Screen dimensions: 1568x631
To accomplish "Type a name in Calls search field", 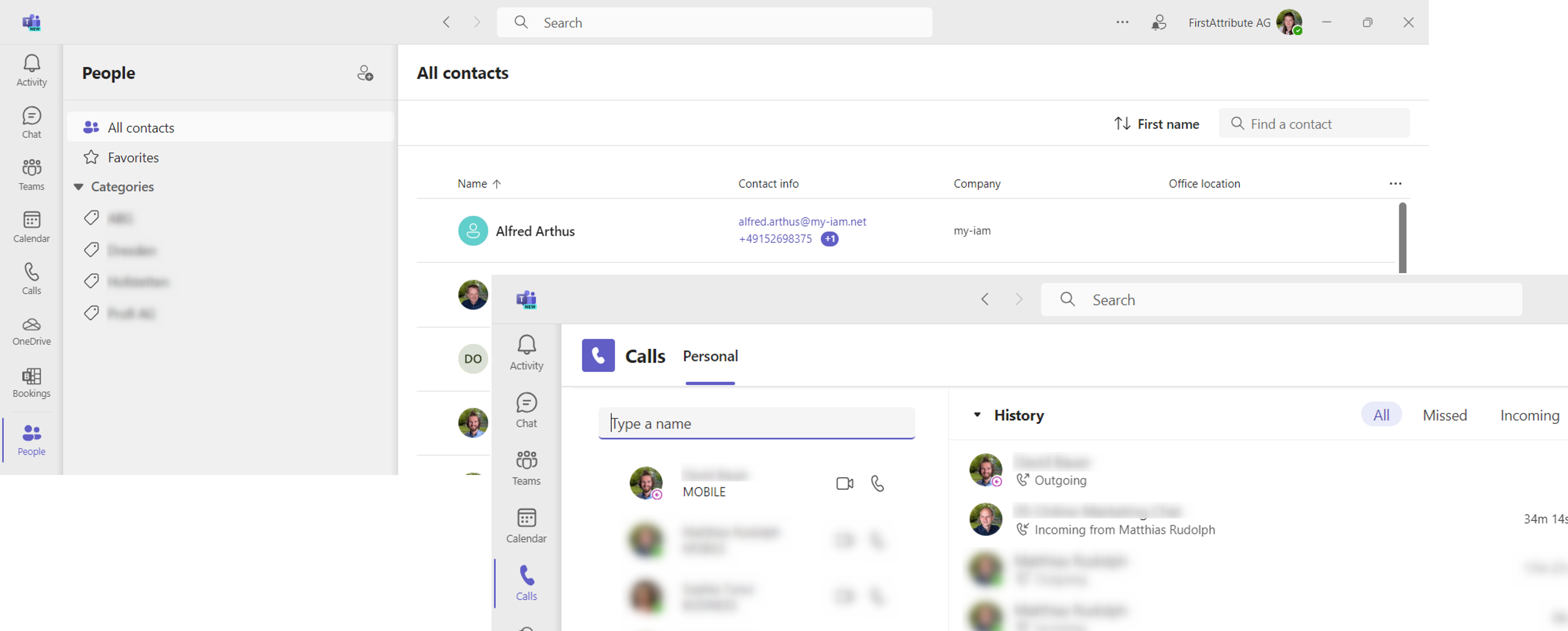I will pyautogui.click(x=756, y=422).
